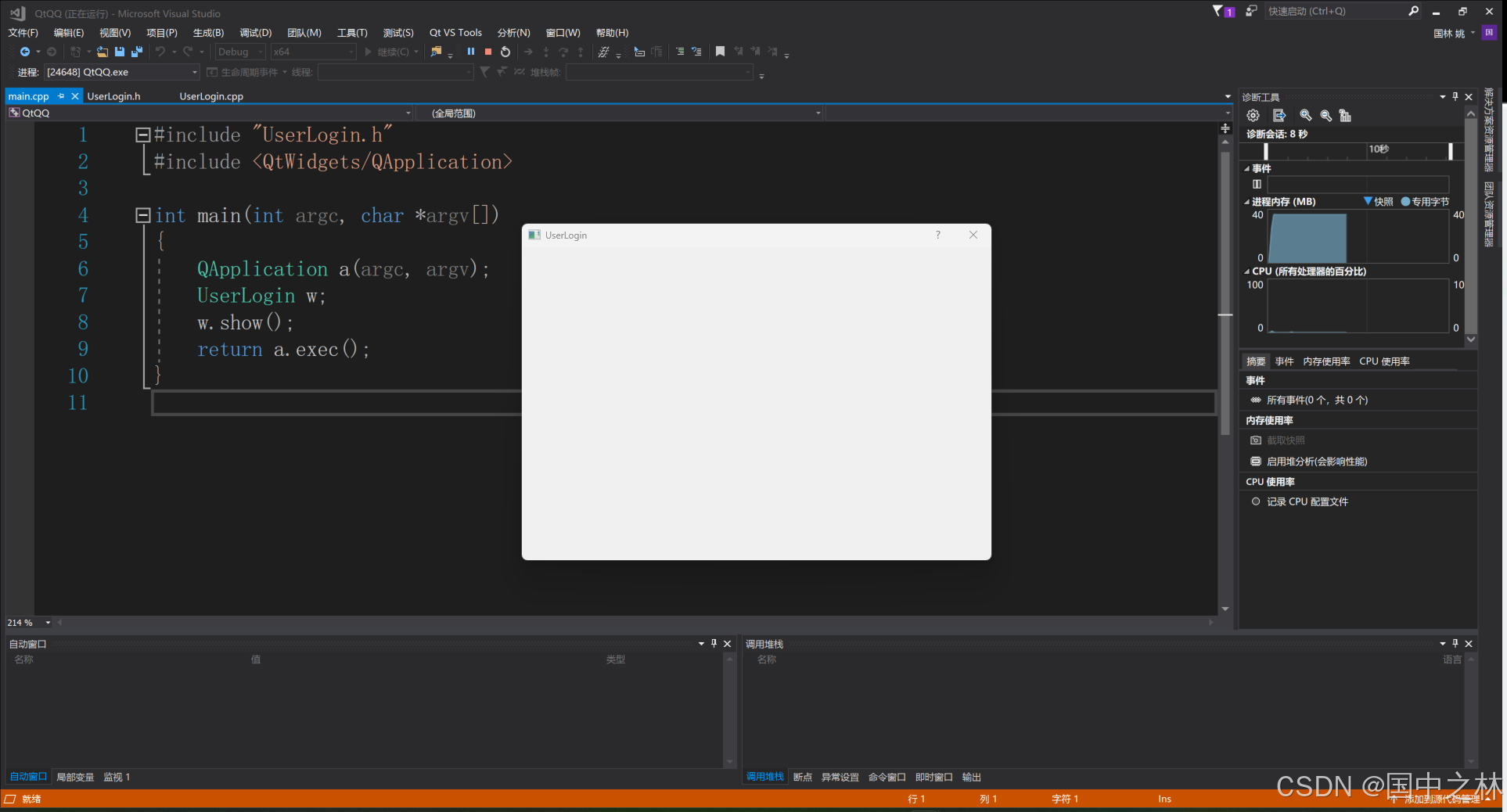1507x812 pixels.
Task: Open the x64 platform dropdown
Action: coord(314,52)
